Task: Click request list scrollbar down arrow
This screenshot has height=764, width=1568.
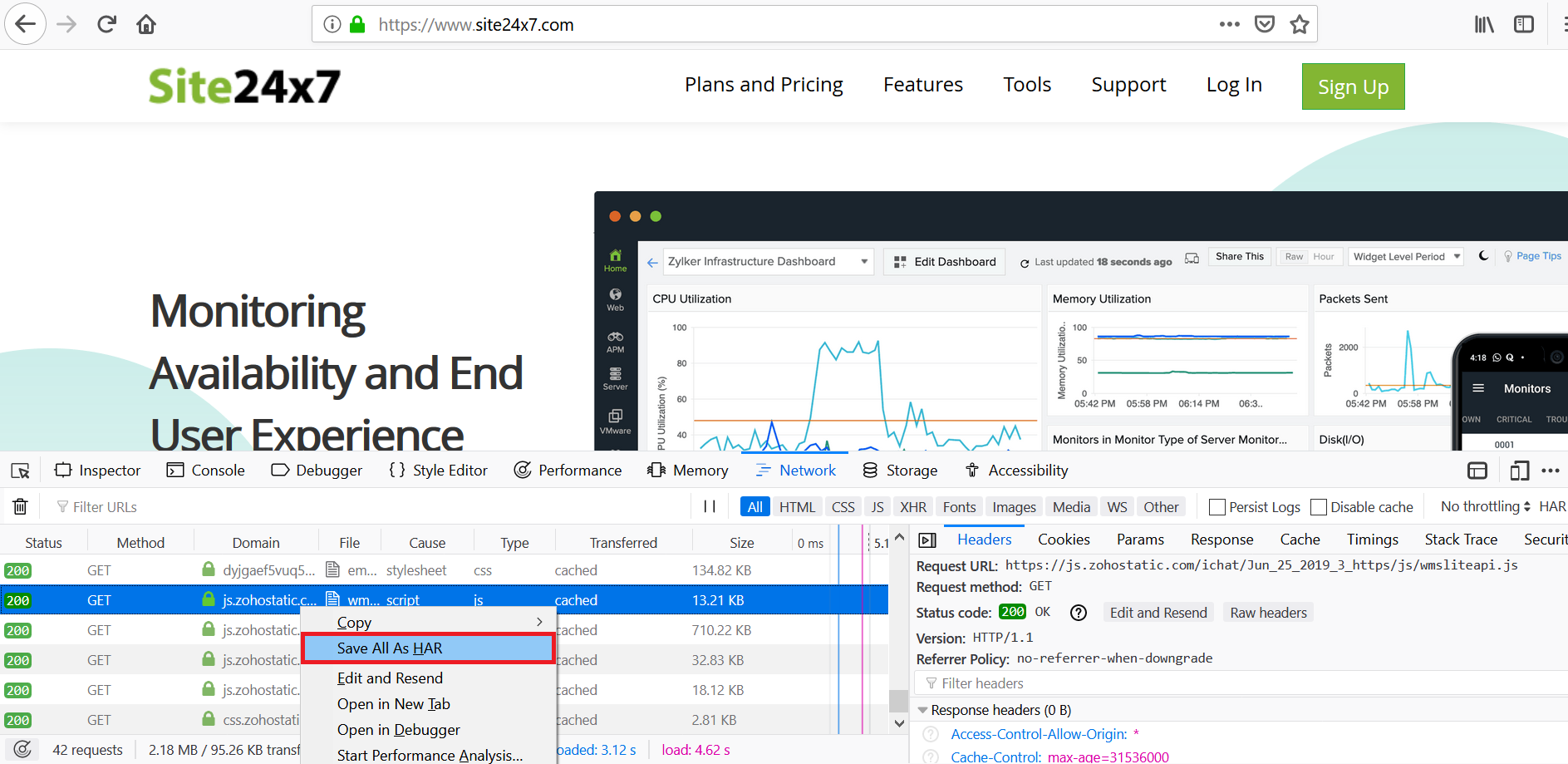Action: click(x=899, y=723)
